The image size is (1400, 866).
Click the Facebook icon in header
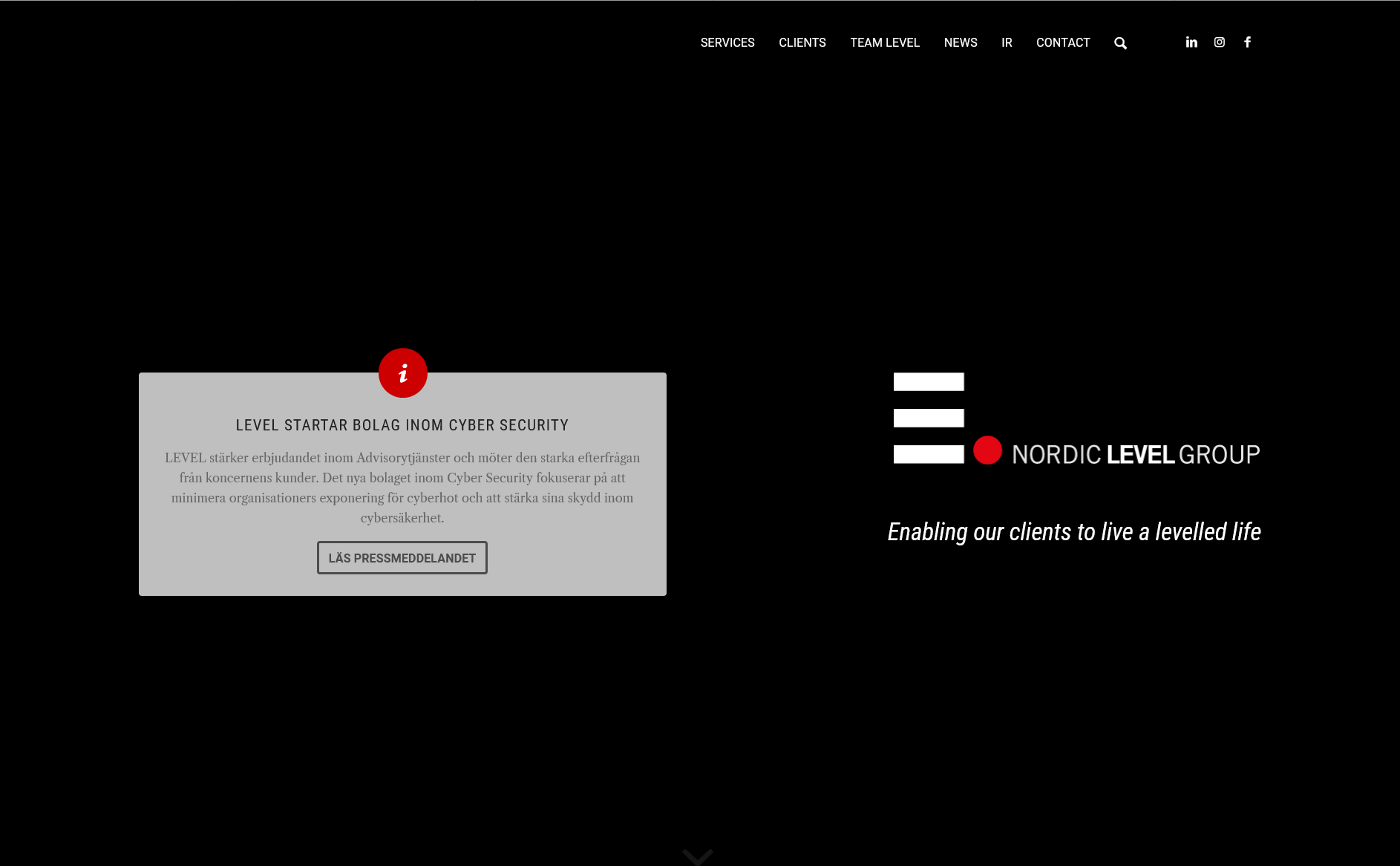(1248, 42)
